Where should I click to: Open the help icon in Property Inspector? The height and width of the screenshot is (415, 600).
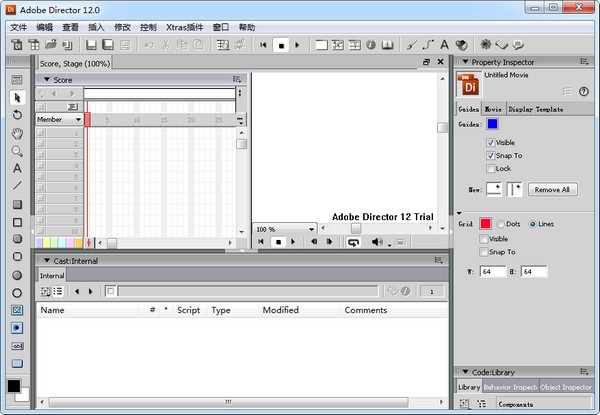click(583, 91)
